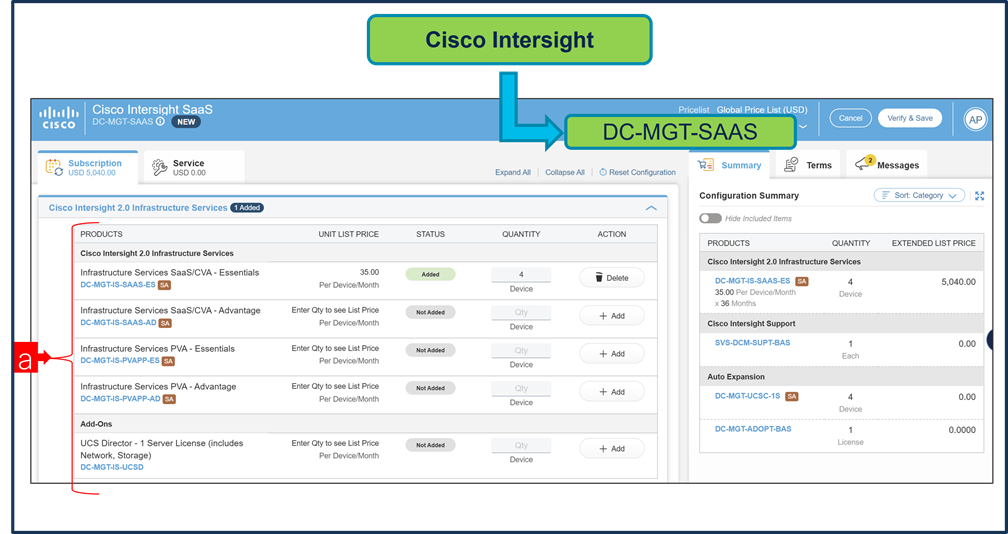Click the Messages megaphone icon
Screen dimensions: 1008x534
pos(862,165)
